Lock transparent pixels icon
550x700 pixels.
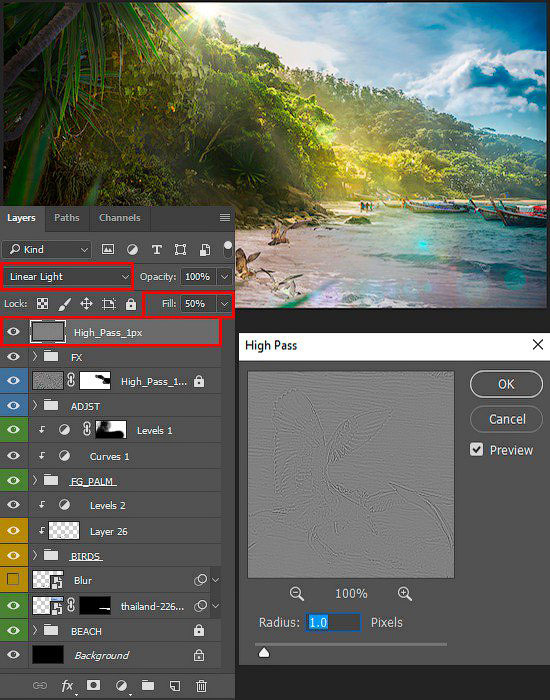pos(42,304)
